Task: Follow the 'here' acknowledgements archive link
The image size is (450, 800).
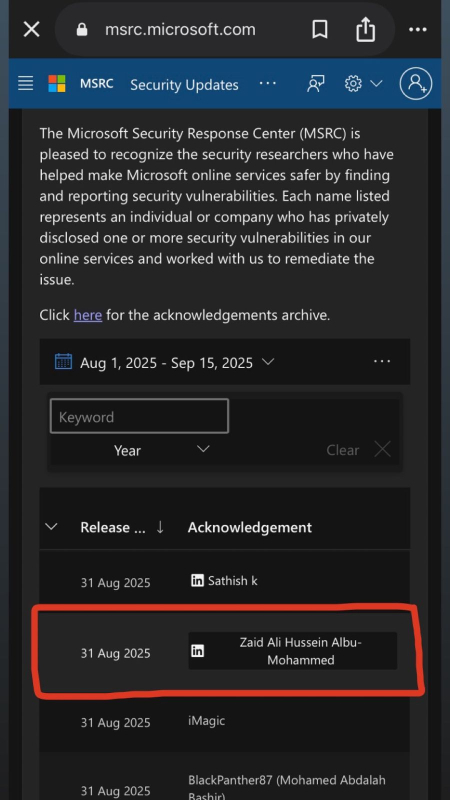Action: coord(88,315)
